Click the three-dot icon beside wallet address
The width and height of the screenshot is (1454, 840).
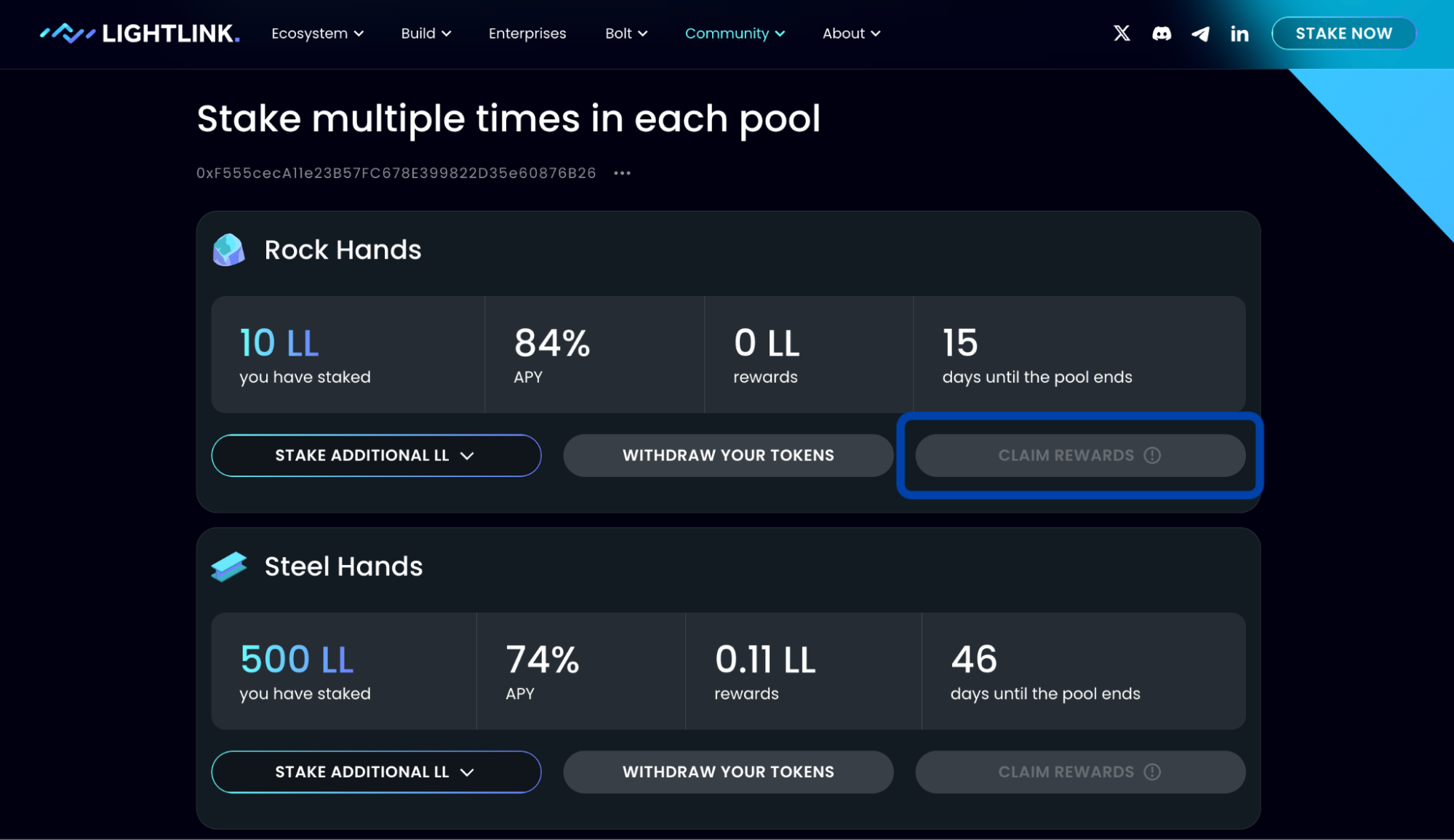tap(622, 173)
